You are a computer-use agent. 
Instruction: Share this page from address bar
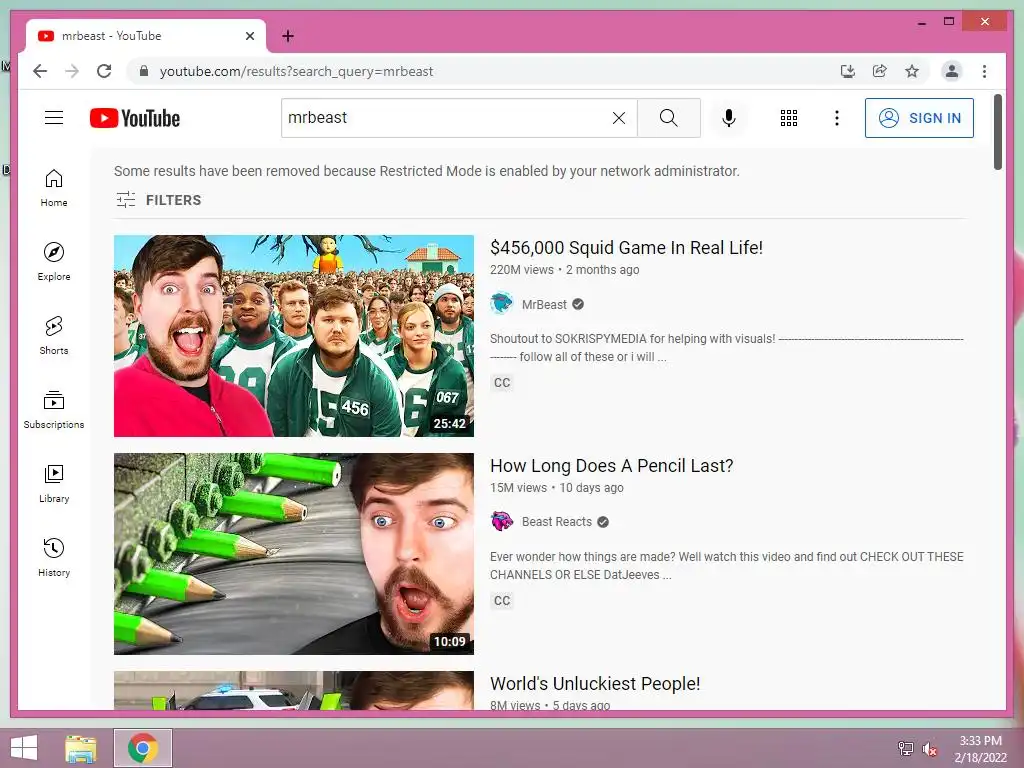point(880,71)
